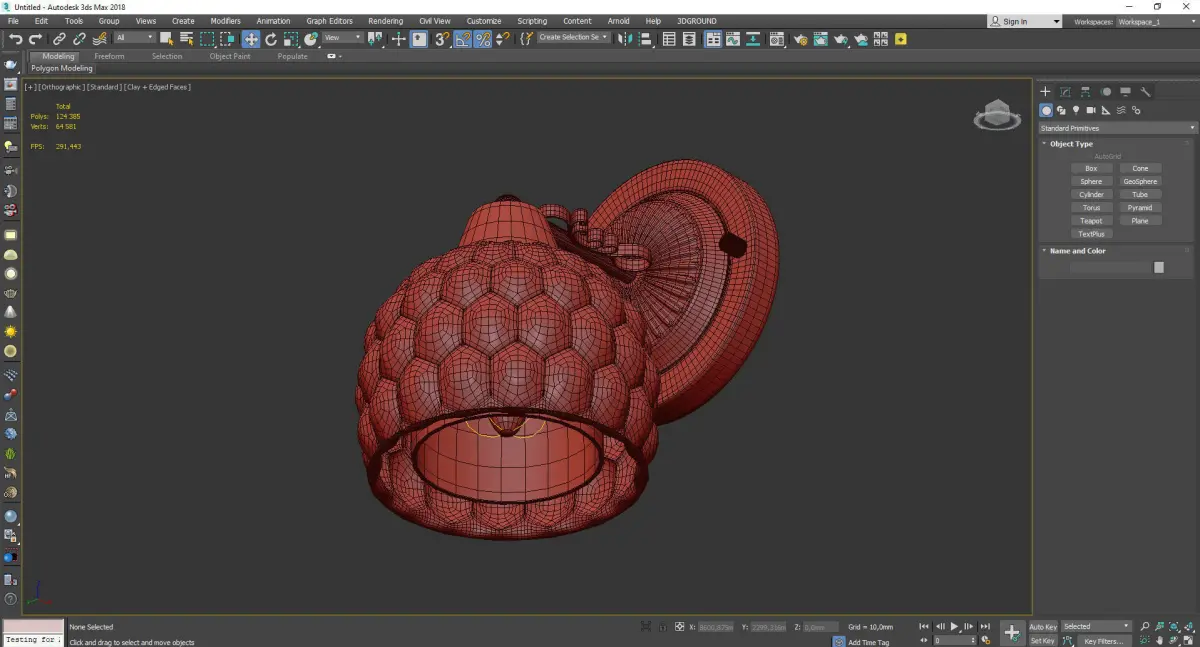Click the Play Animation button
1200x647 pixels.
coord(954,627)
